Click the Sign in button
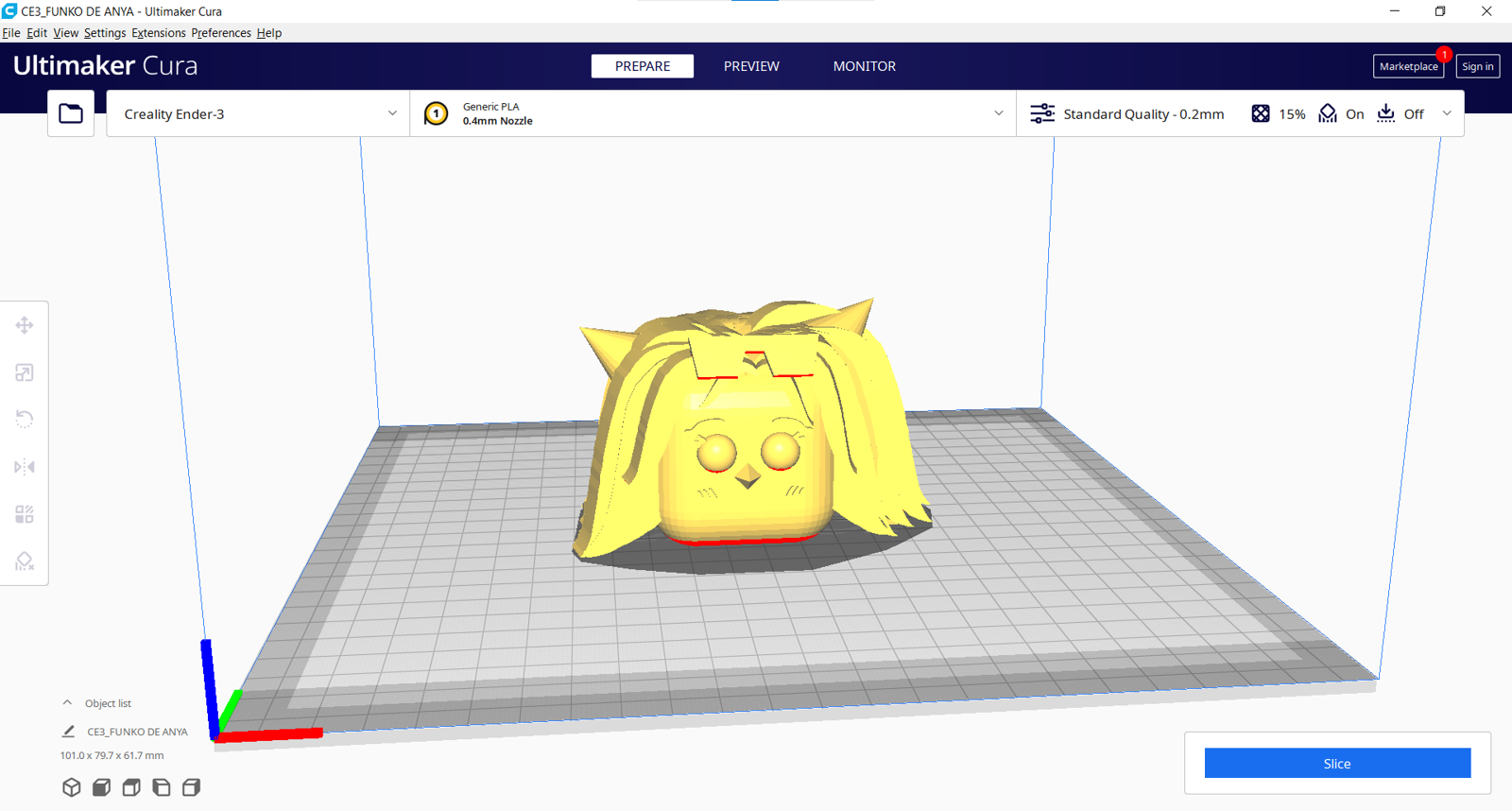Image resolution: width=1512 pixels, height=811 pixels. (x=1478, y=66)
